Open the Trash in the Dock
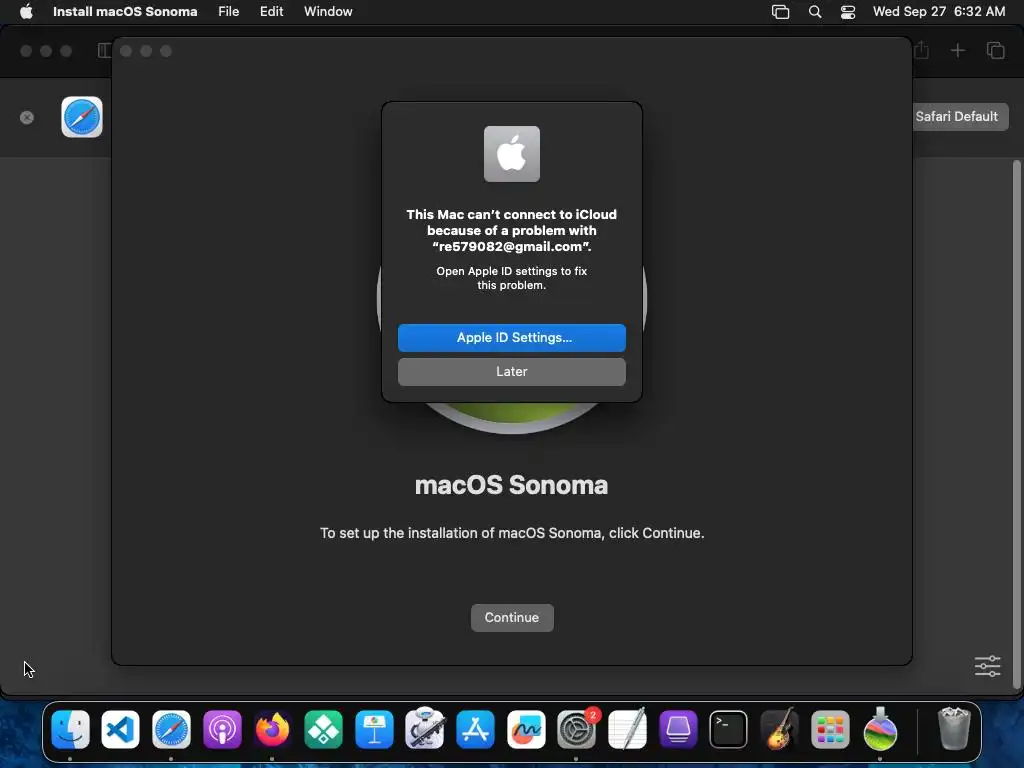Image resolution: width=1024 pixels, height=768 pixels. 954,729
